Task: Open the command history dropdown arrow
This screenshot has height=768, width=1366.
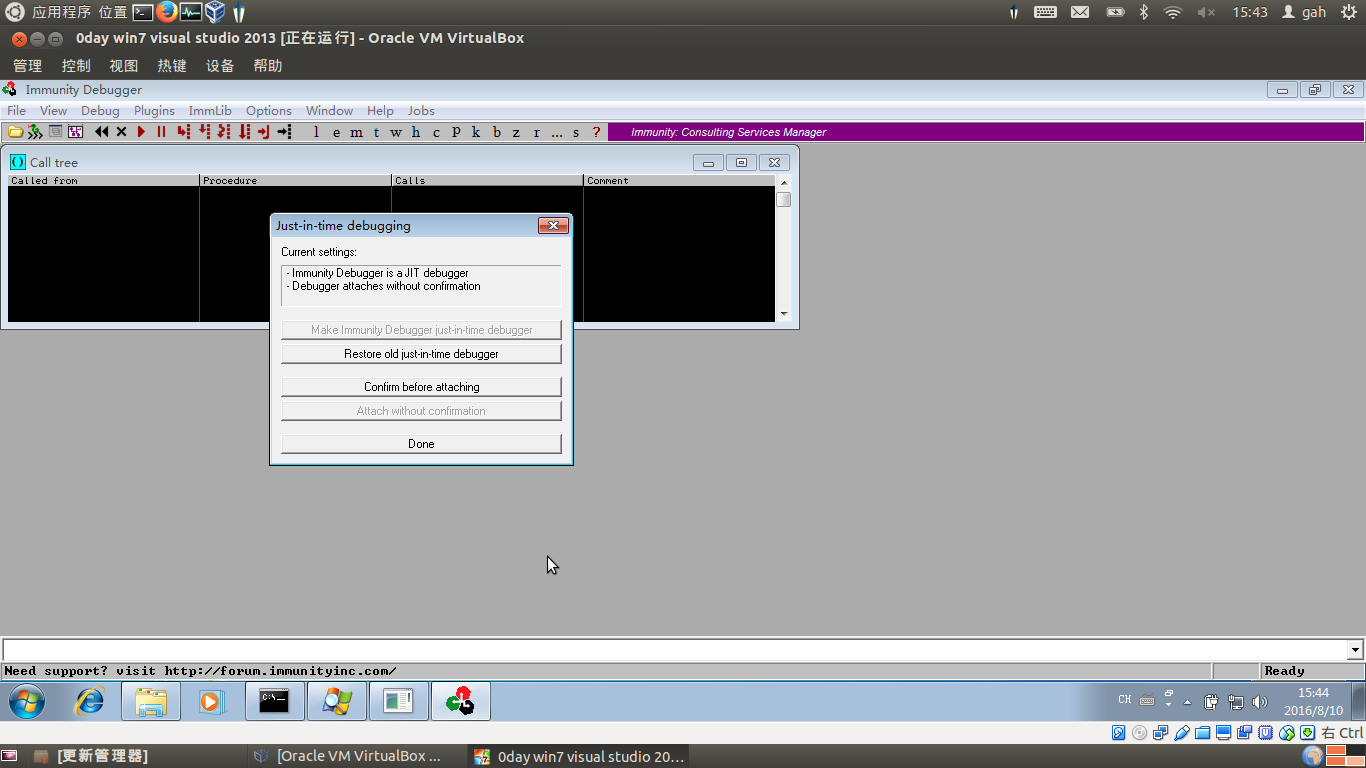Action: point(1356,650)
